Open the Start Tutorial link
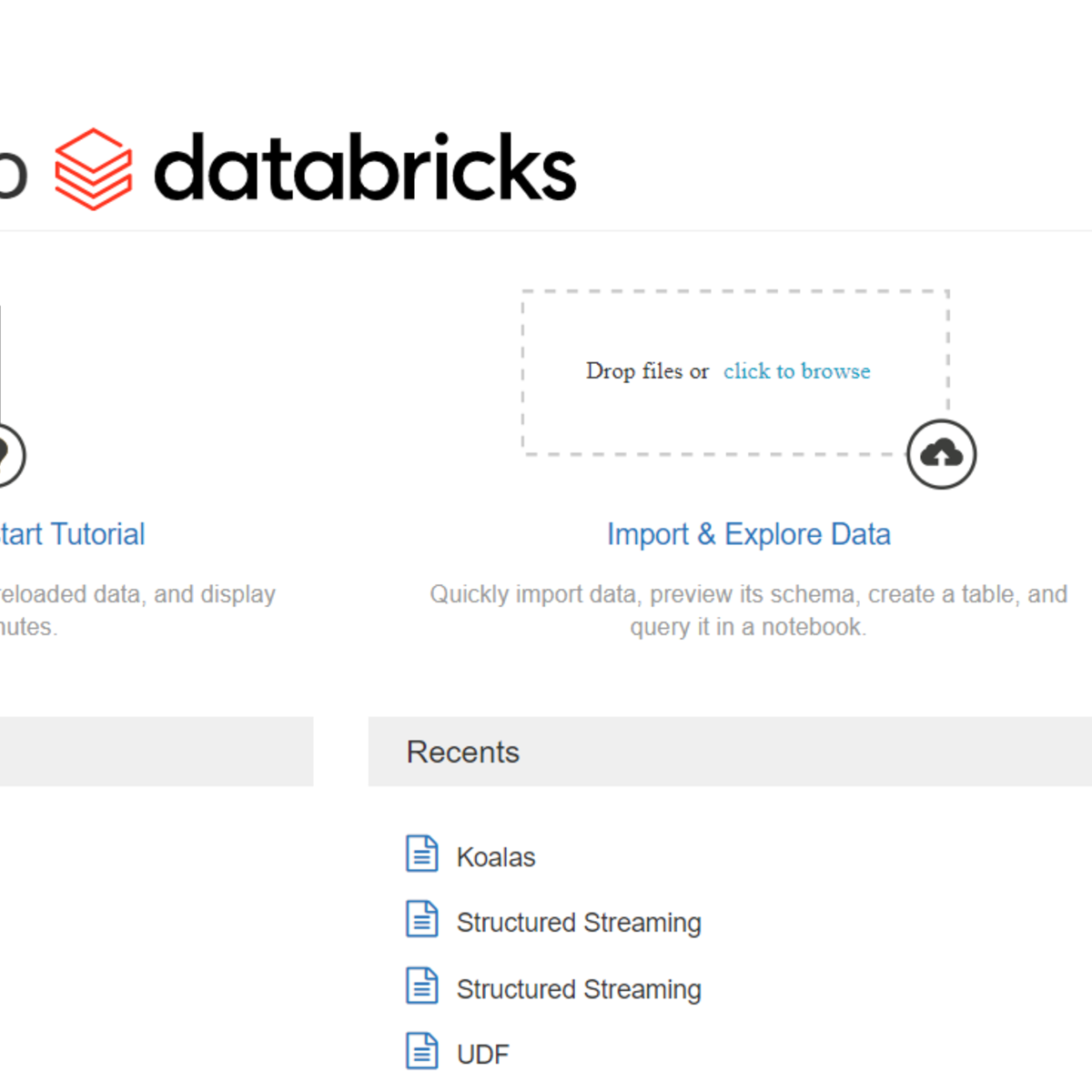The image size is (1092, 1092). click(x=72, y=534)
